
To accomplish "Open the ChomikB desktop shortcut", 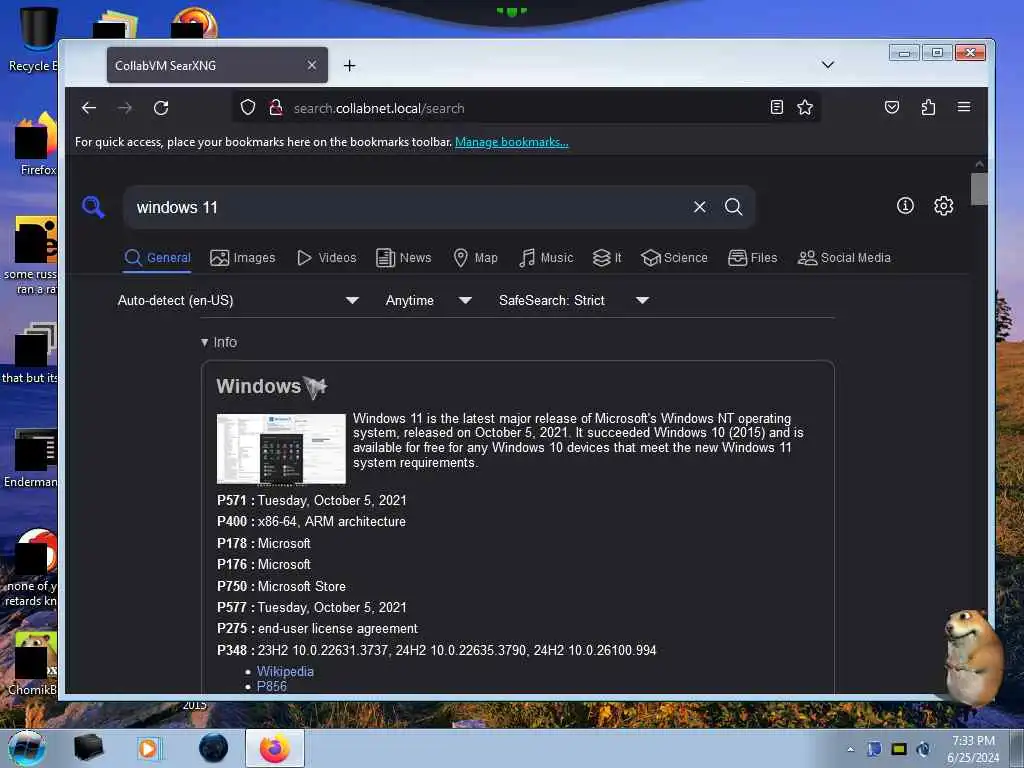I will click(x=33, y=665).
